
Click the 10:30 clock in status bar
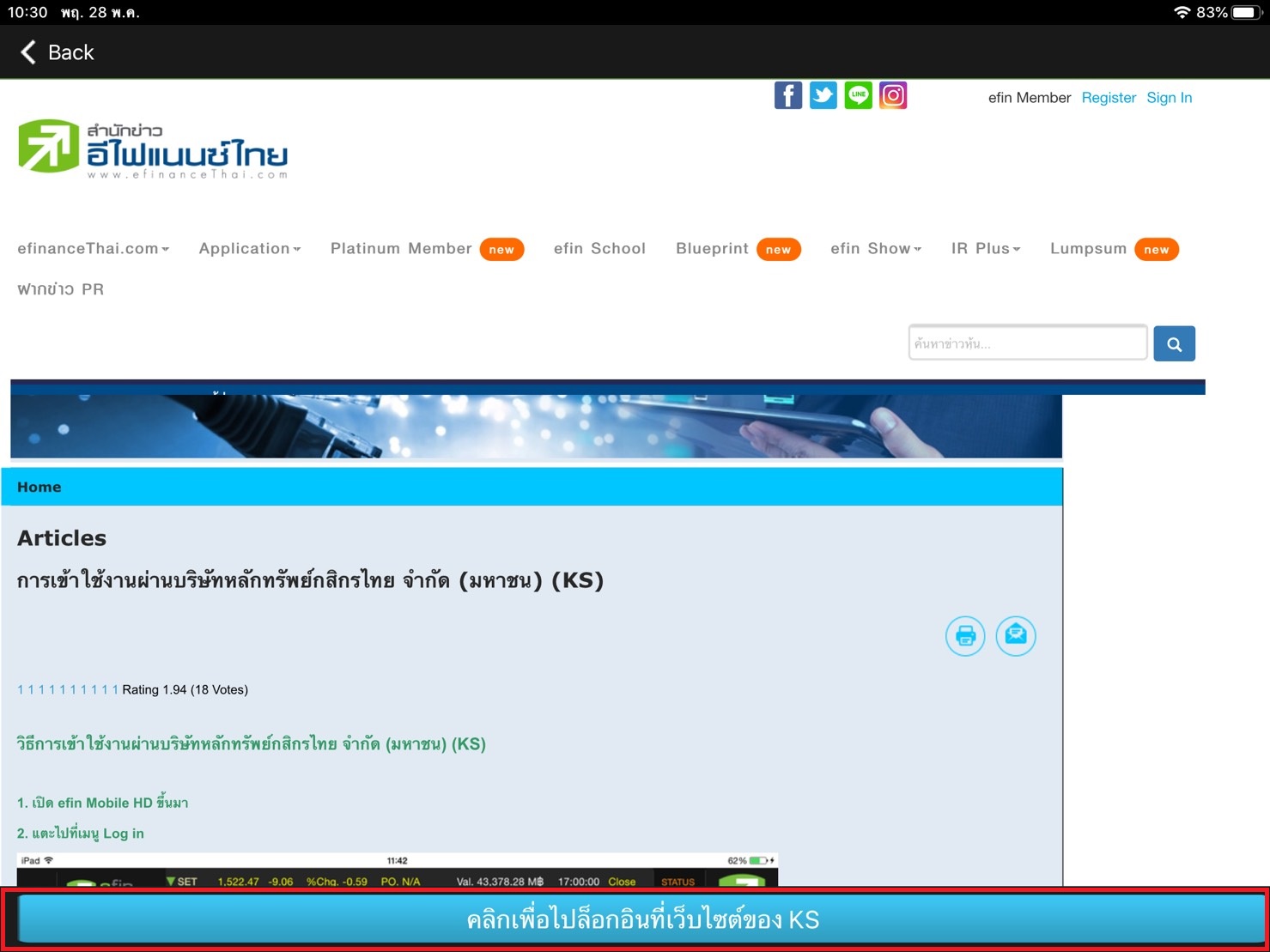[x=27, y=12]
